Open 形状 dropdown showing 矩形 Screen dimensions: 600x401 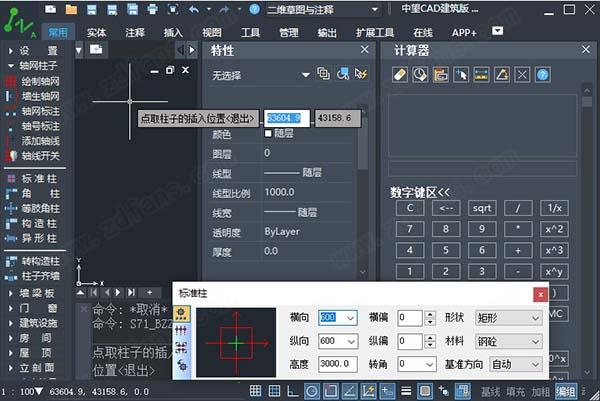tap(509, 318)
